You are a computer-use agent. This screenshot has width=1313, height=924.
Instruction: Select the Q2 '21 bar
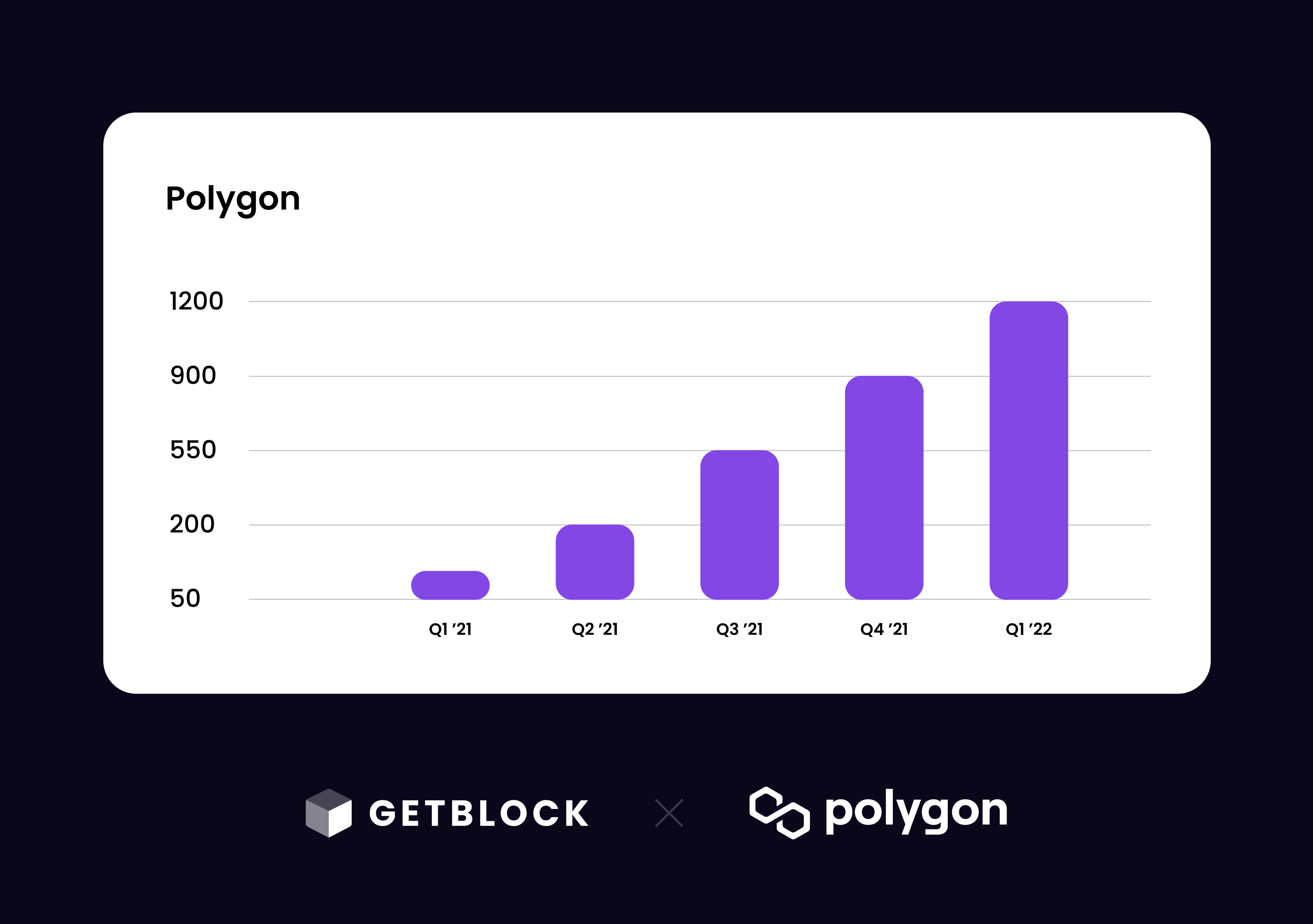pyautogui.click(x=595, y=562)
